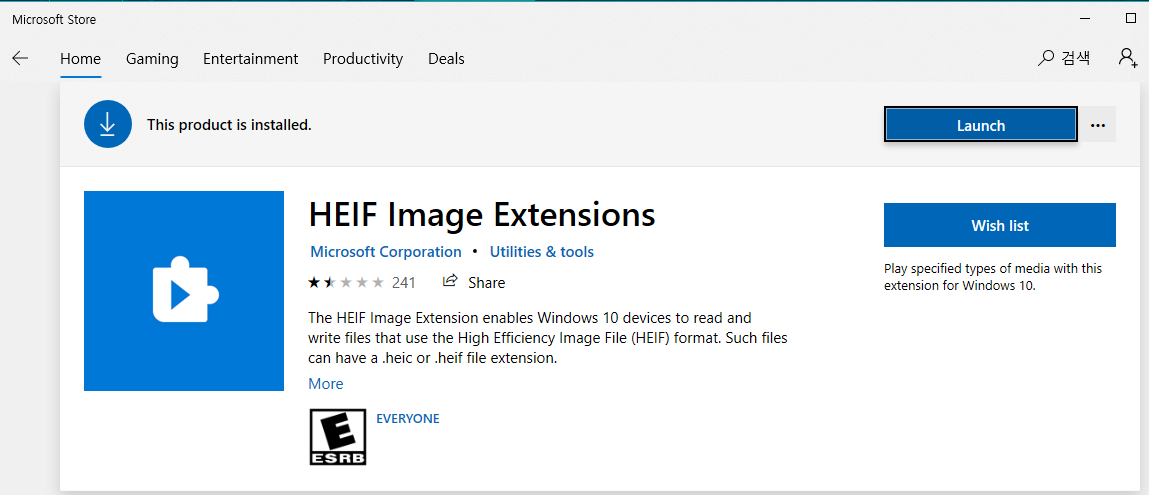This screenshot has width=1149, height=495.
Task: Switch to the Home tab
Action: [x=81, y=59]
